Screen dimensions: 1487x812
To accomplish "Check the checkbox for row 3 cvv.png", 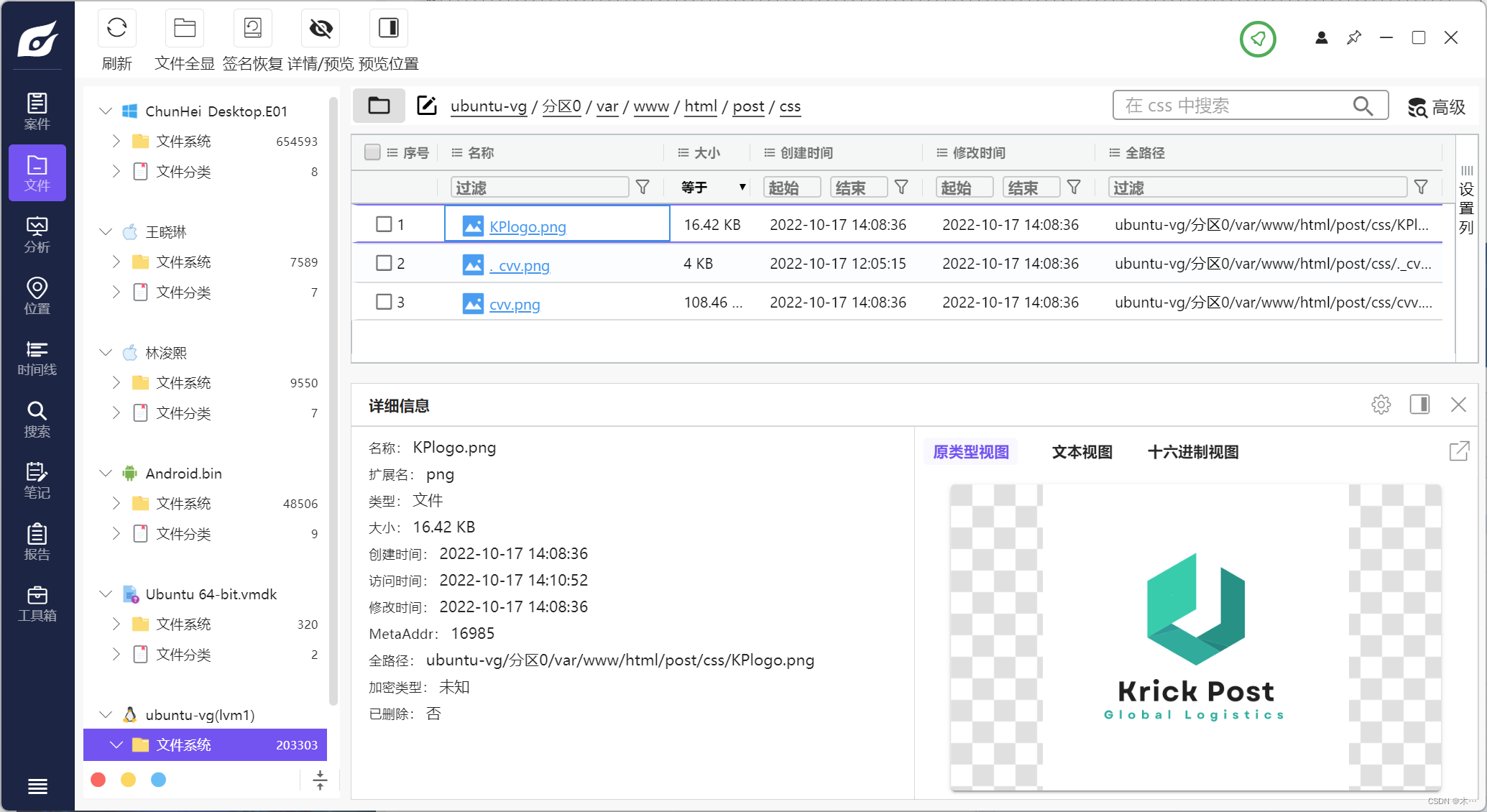I will click(384, 302).
